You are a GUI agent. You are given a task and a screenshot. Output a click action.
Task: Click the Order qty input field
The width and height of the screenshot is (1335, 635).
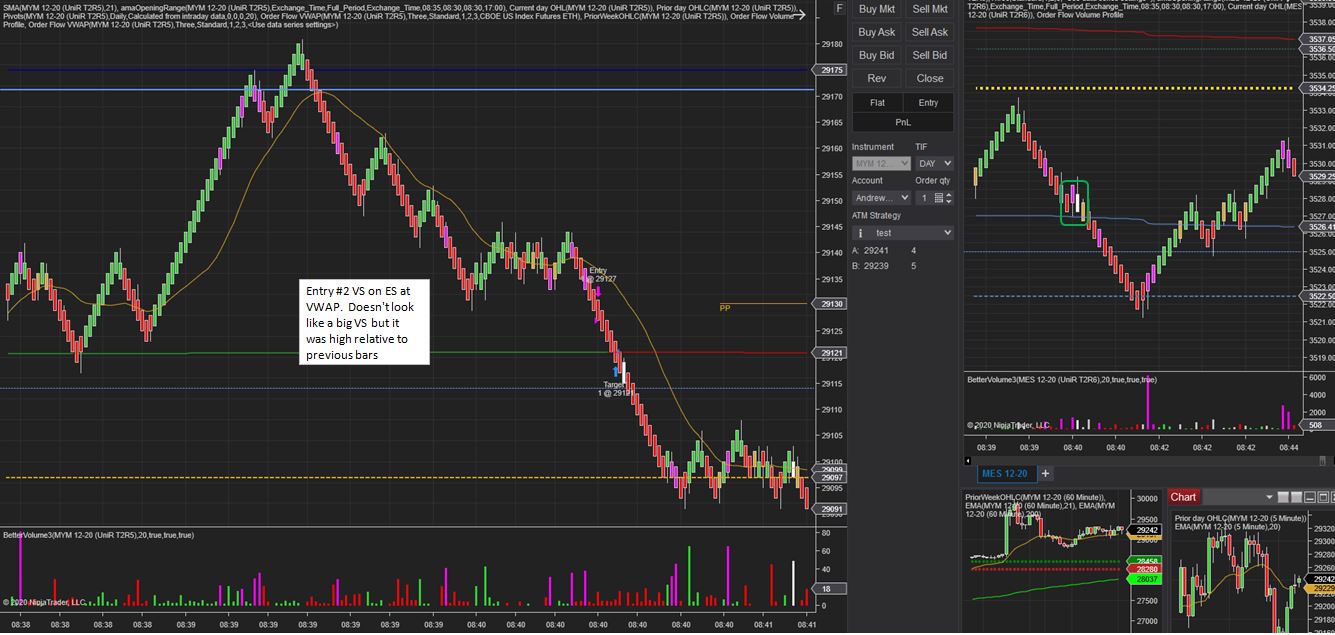point(924,198)
